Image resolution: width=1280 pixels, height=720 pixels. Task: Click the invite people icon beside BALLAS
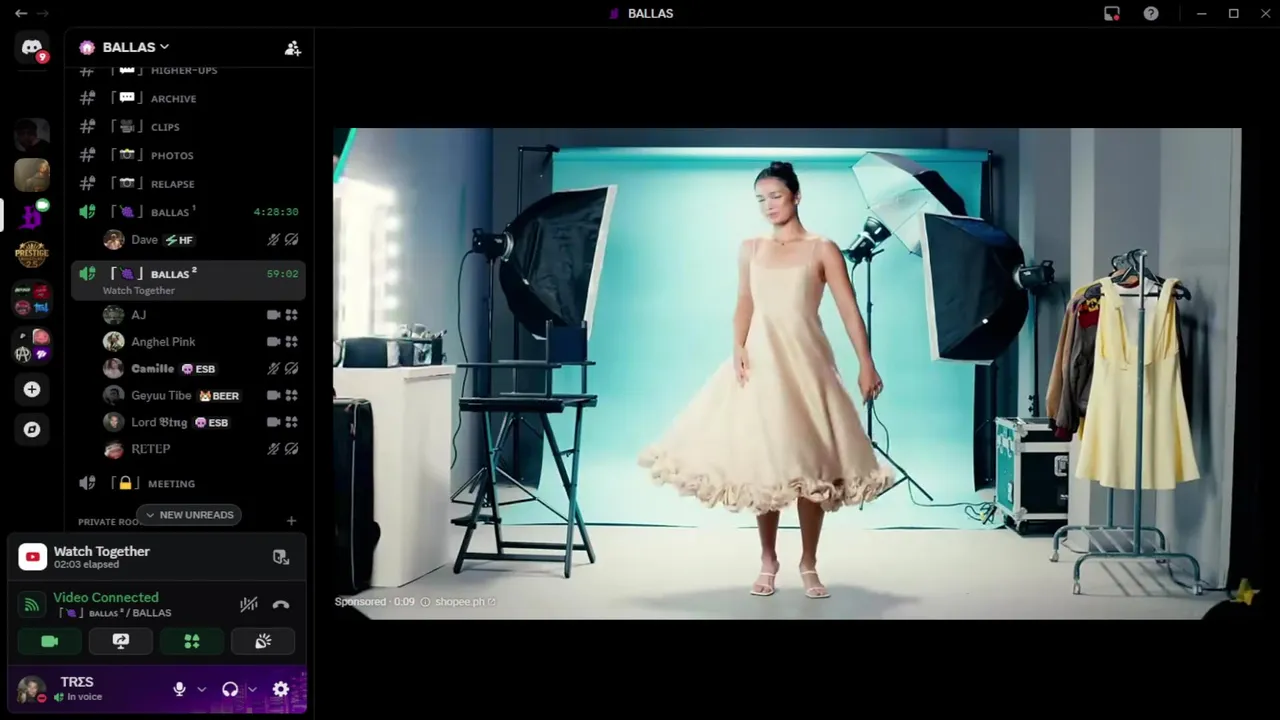tap(292, 47)
